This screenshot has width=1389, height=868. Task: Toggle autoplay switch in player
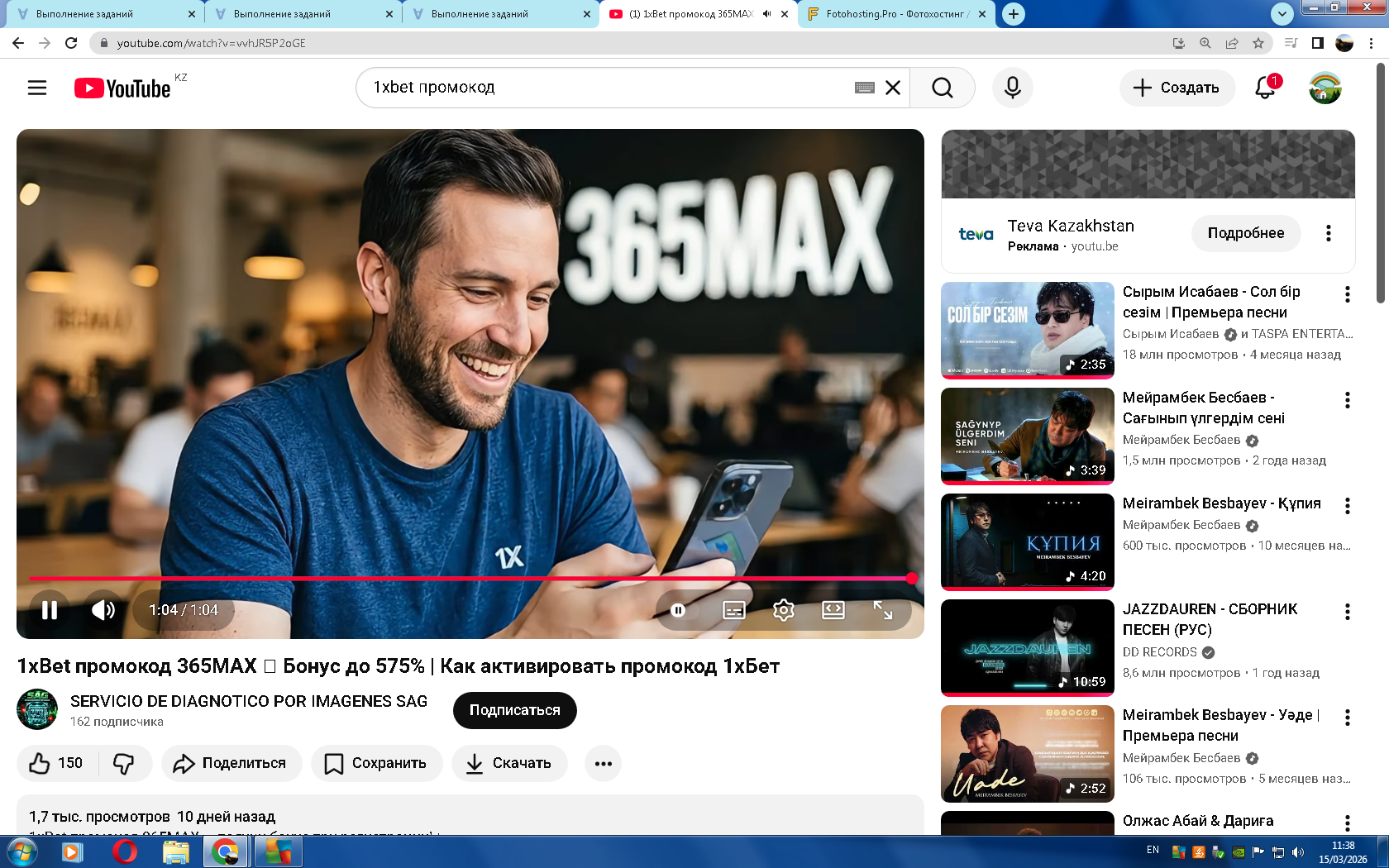point(678,610)
